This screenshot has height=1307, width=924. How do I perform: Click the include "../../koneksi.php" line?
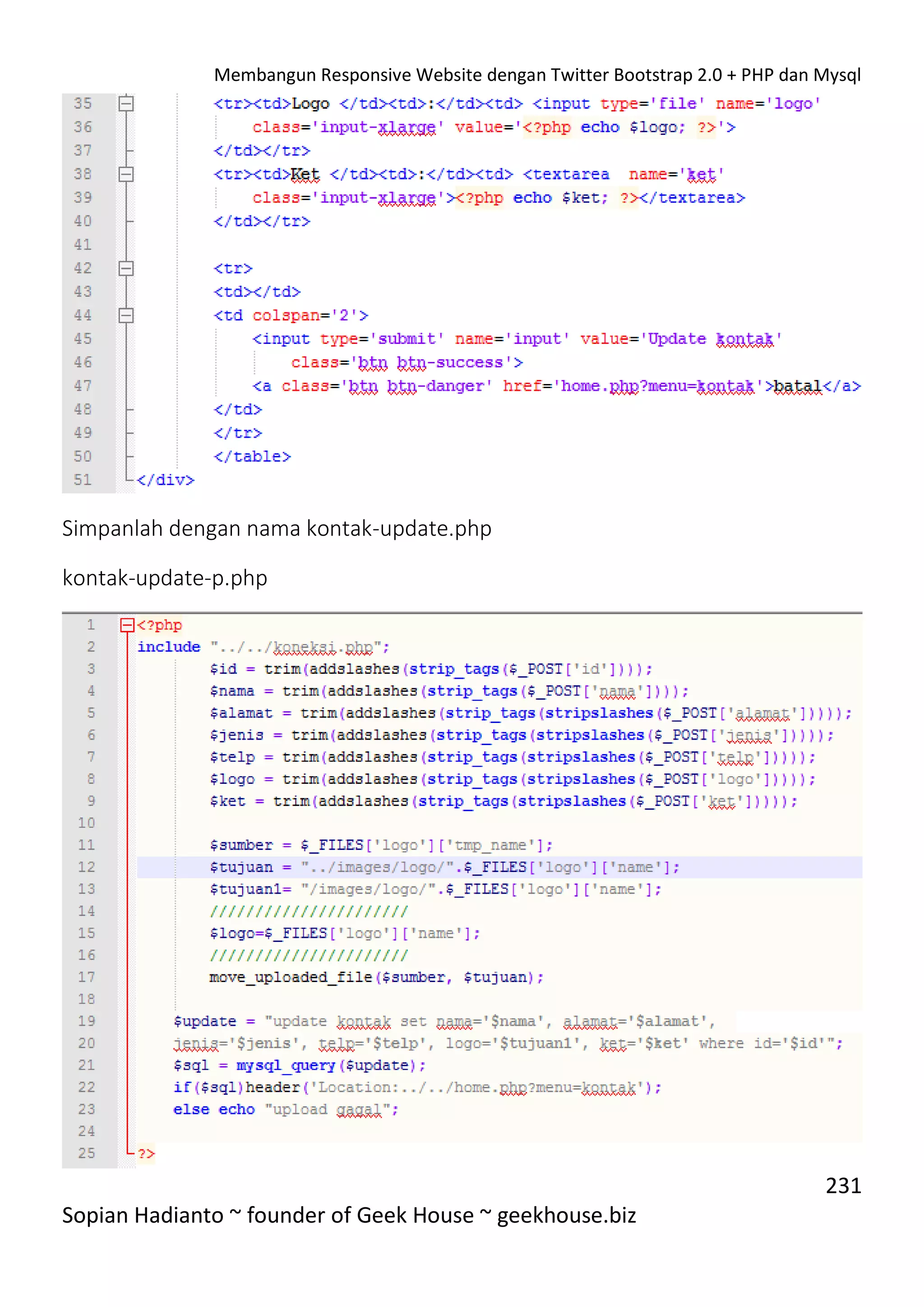[263, 647]
